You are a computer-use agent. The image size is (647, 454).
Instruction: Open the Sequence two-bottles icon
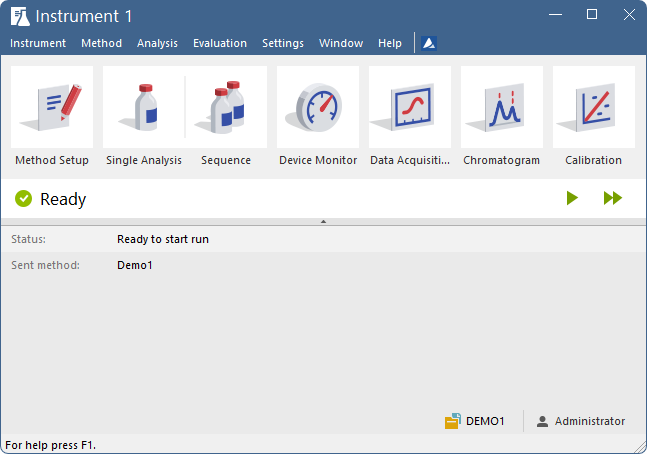coord(226,107)
